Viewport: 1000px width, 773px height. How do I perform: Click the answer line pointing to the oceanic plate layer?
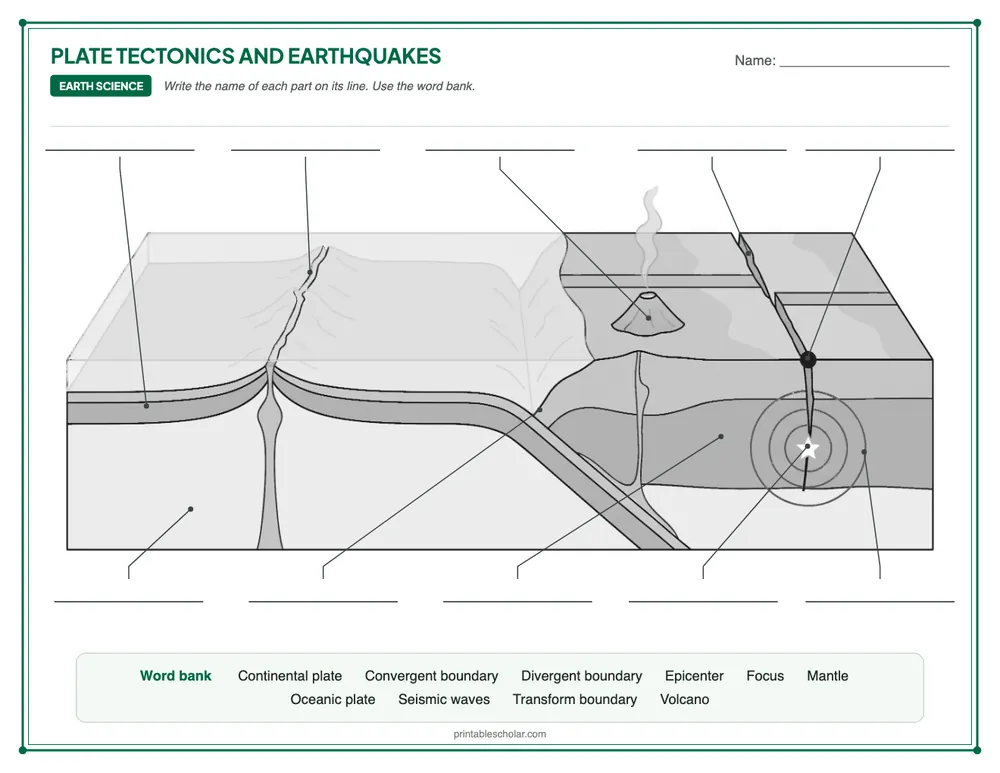120,150
